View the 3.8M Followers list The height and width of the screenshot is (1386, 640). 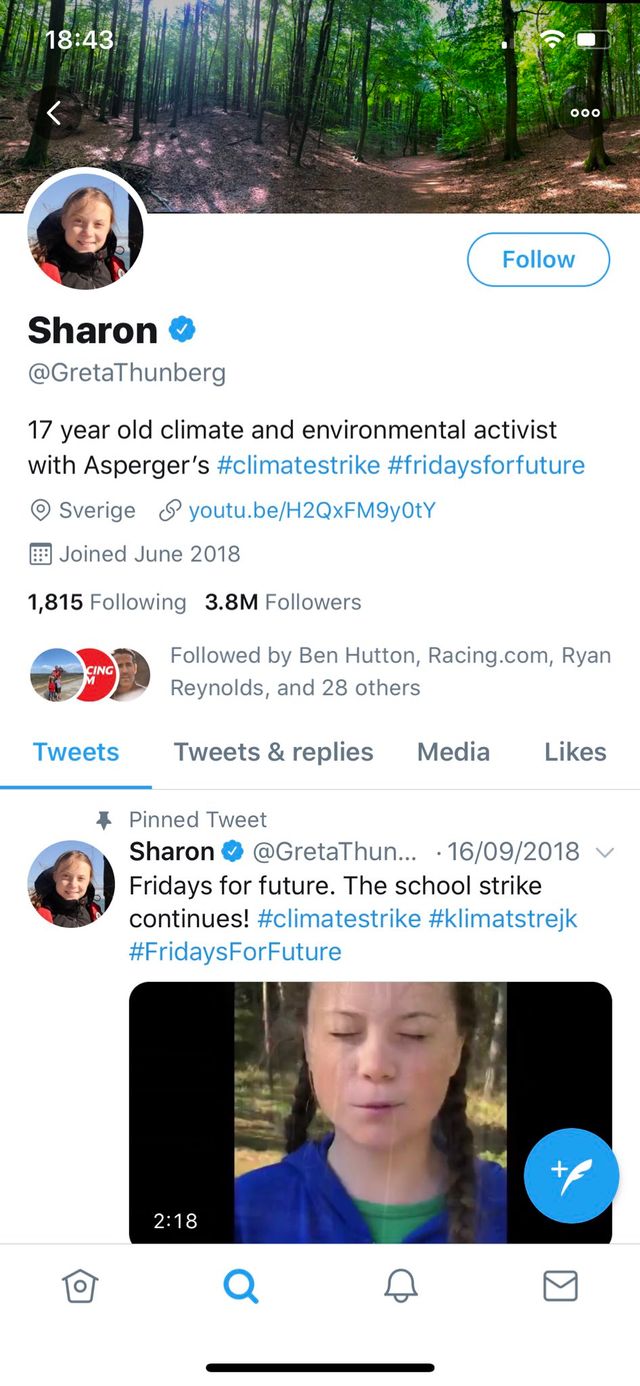pos(283,602)
